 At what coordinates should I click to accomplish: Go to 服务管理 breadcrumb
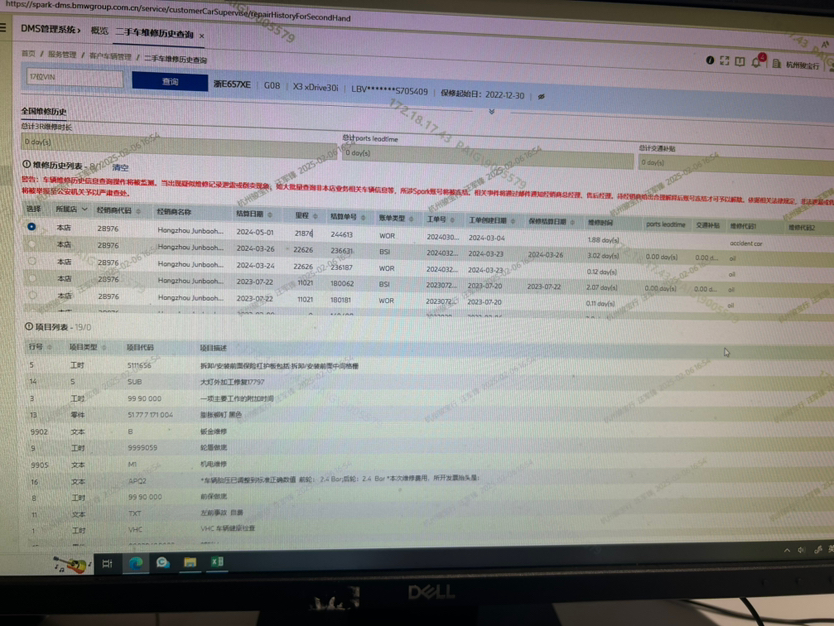coord(62,54)
